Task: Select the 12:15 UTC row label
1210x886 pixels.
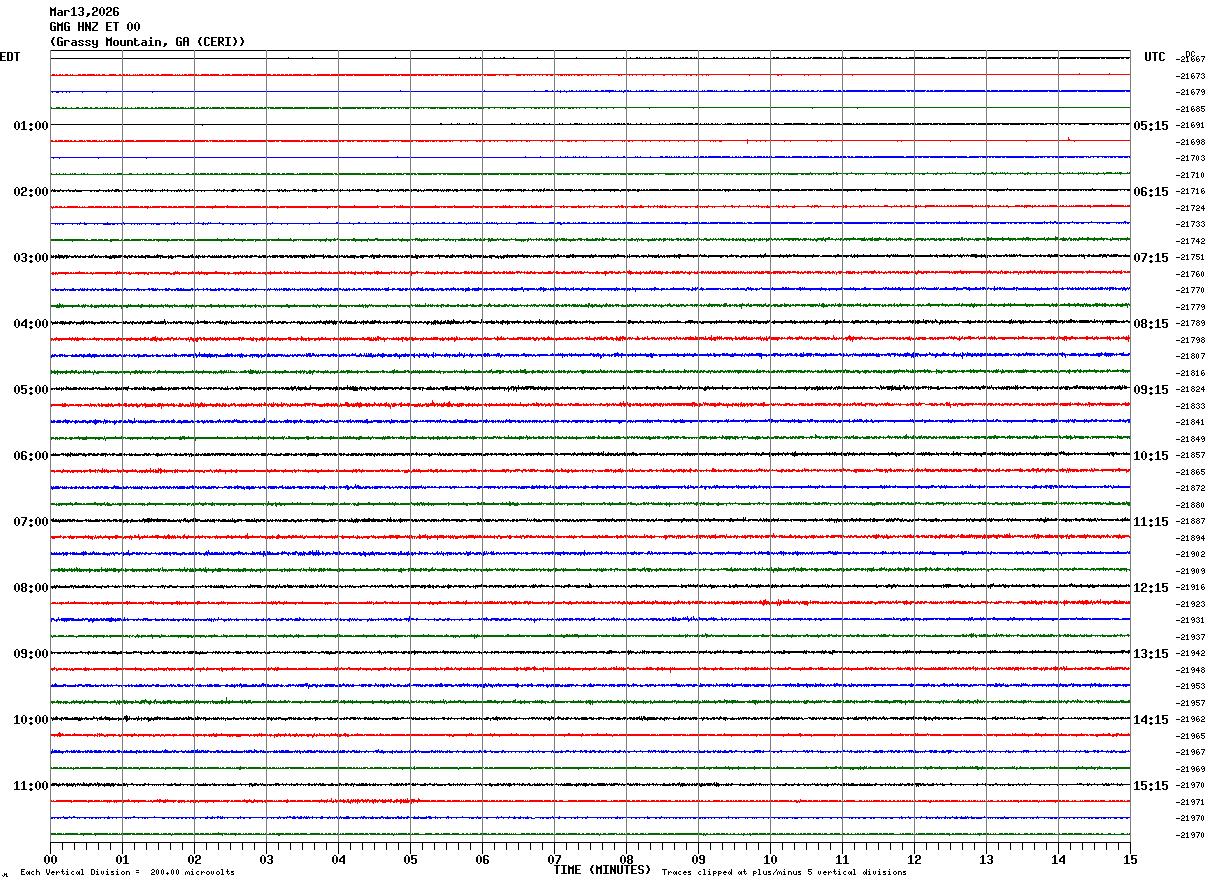Action: click(x=1151, y=588)
